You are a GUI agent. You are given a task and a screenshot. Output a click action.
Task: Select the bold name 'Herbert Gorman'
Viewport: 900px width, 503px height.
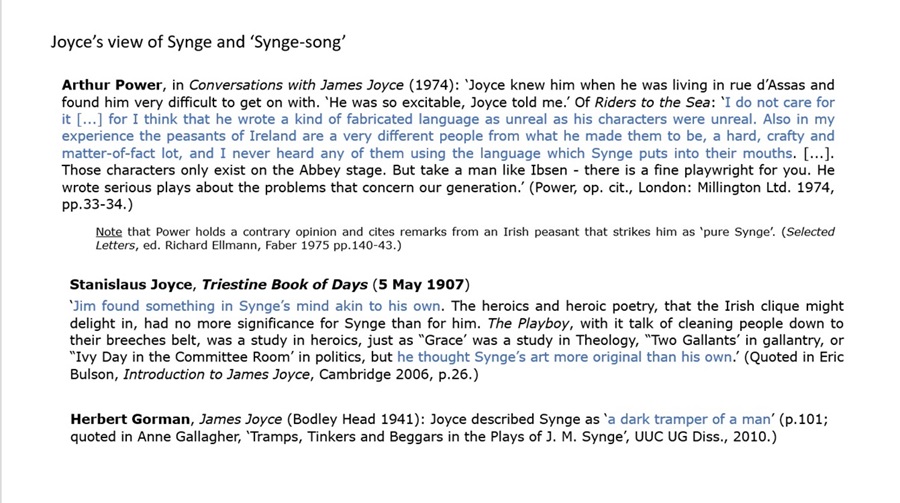(x=130, y=419)
